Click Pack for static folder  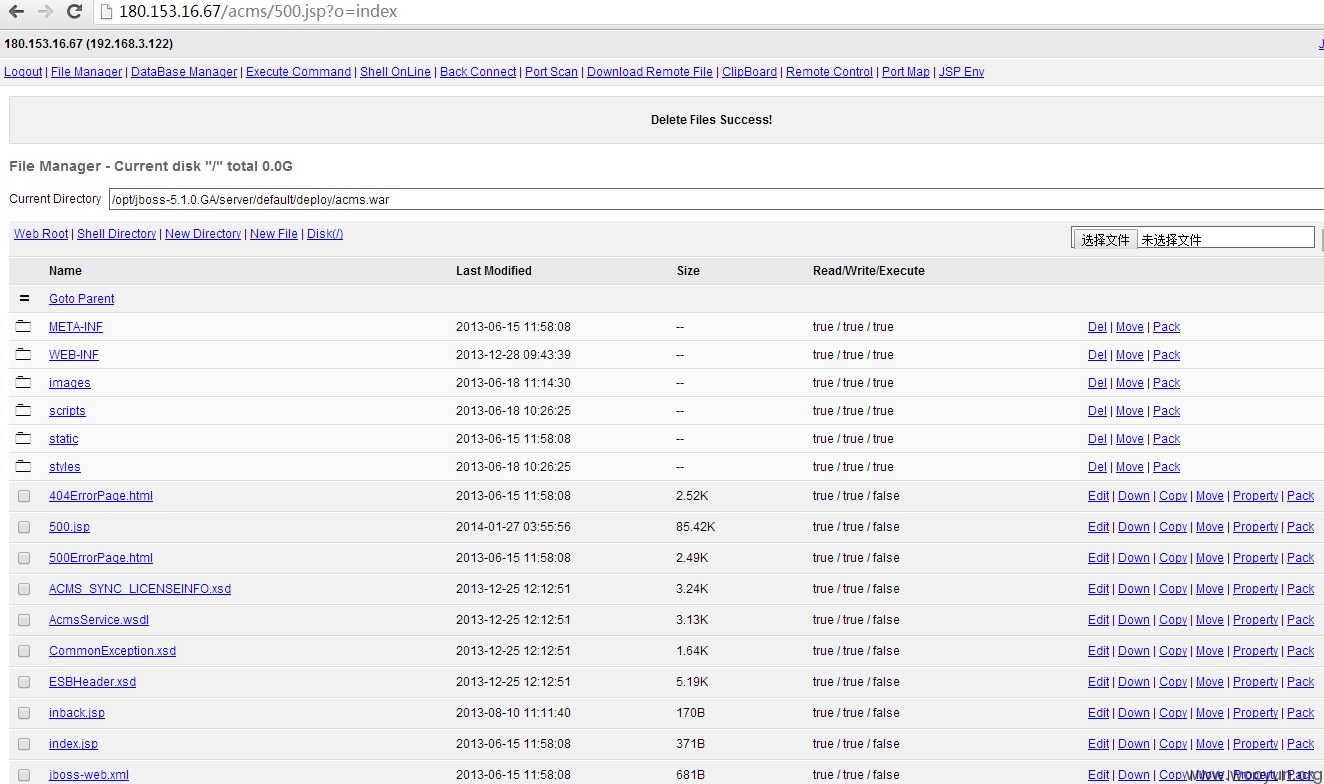[x=1166, y=439]
